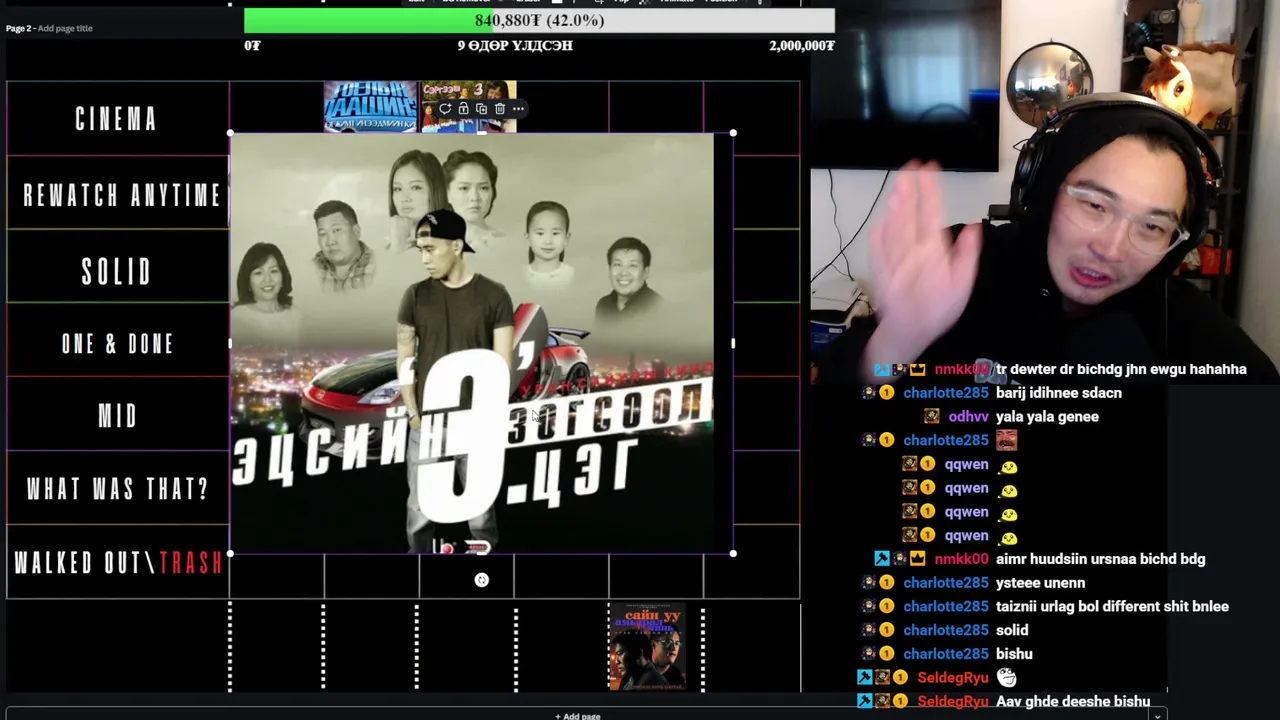Click the Add page button

pyautogui.click(x=578, y=715)
